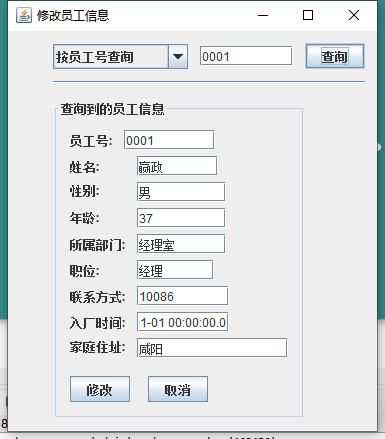Screen dimensions: 385x439
Task: Maximize the 修改员工信息 window
Action: point(308,15)
